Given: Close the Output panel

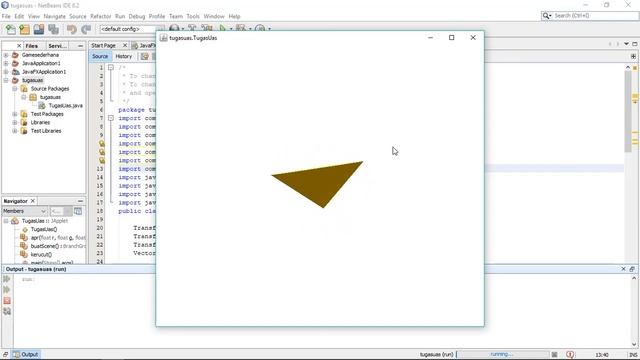Looking at the screenshot, I should click(623, 269).
